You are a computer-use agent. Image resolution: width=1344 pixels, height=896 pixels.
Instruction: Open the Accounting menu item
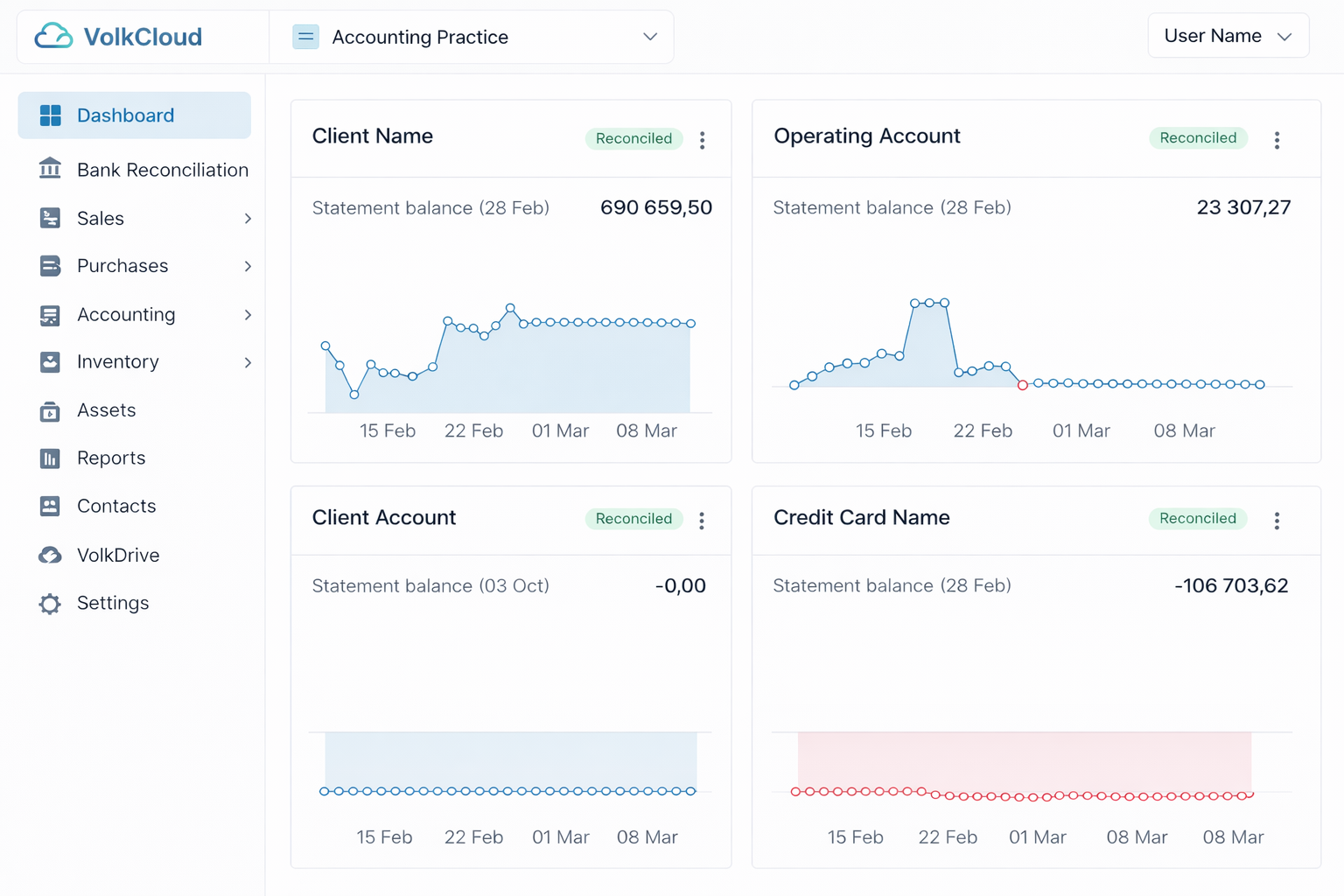[x=126, y=314]
